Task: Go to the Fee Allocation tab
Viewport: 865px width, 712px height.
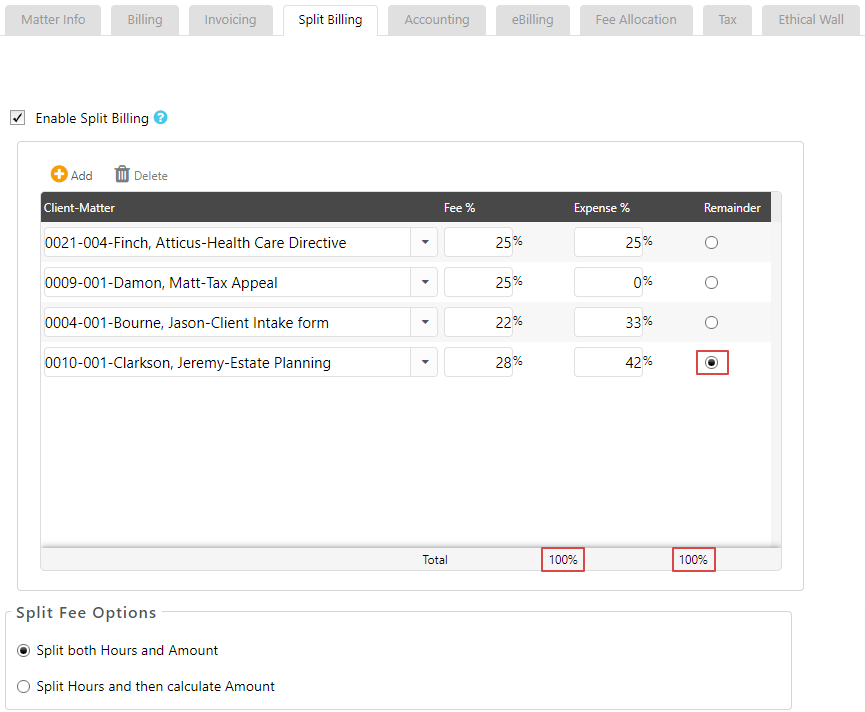Action: tap(635, 20)
